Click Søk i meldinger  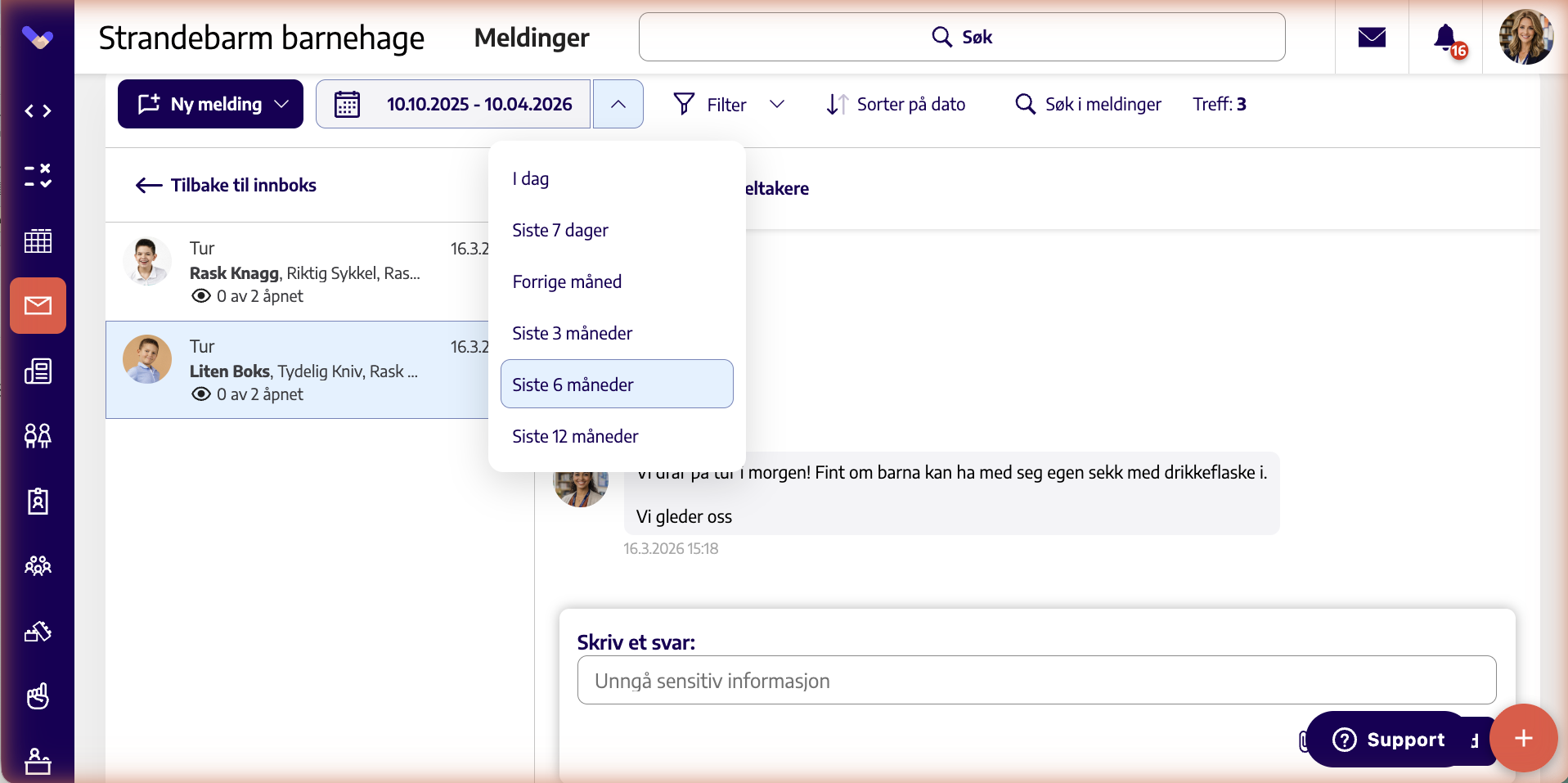click(1087, 104)
